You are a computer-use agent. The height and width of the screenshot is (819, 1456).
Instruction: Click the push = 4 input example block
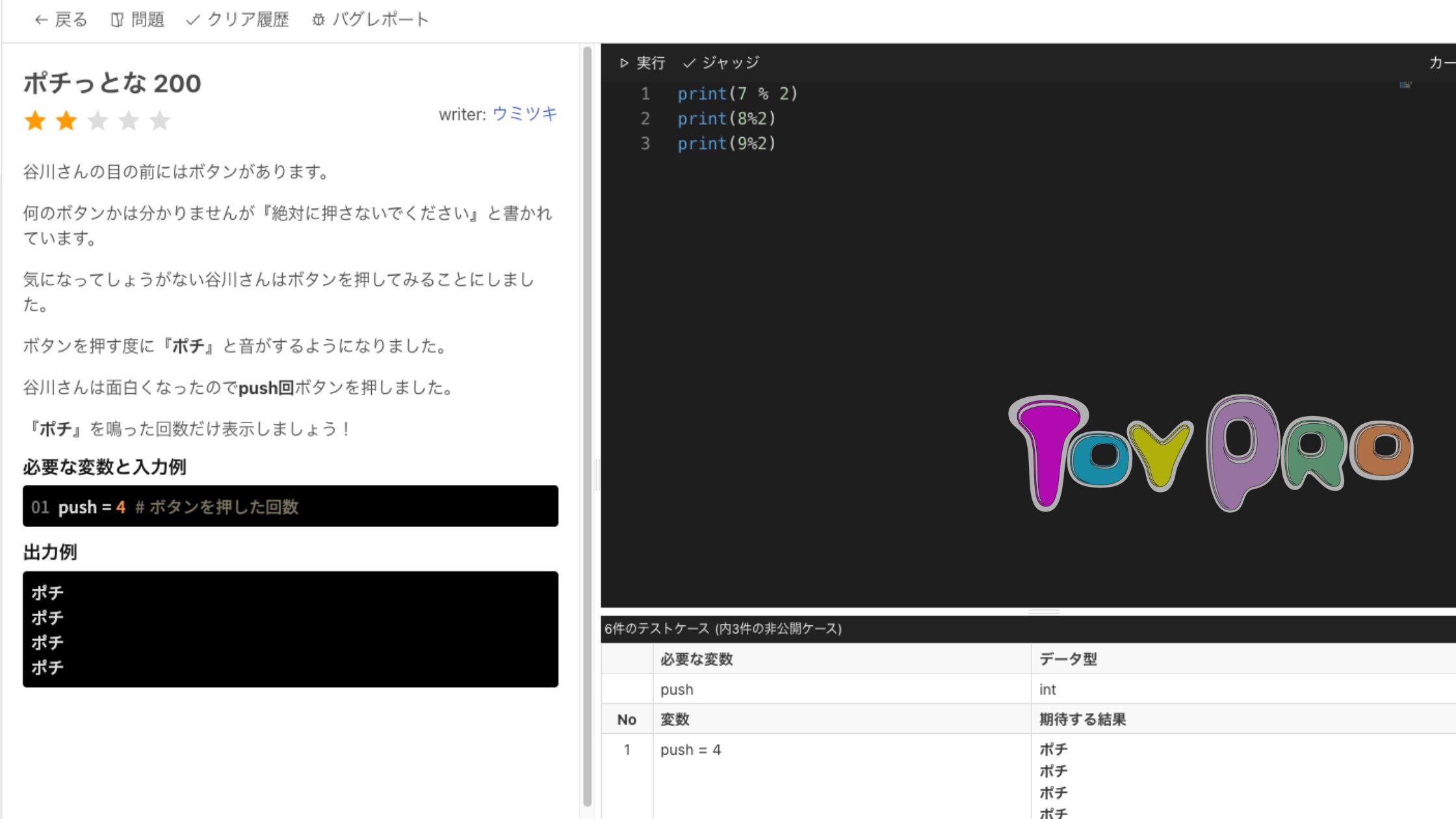coord(290,506)
